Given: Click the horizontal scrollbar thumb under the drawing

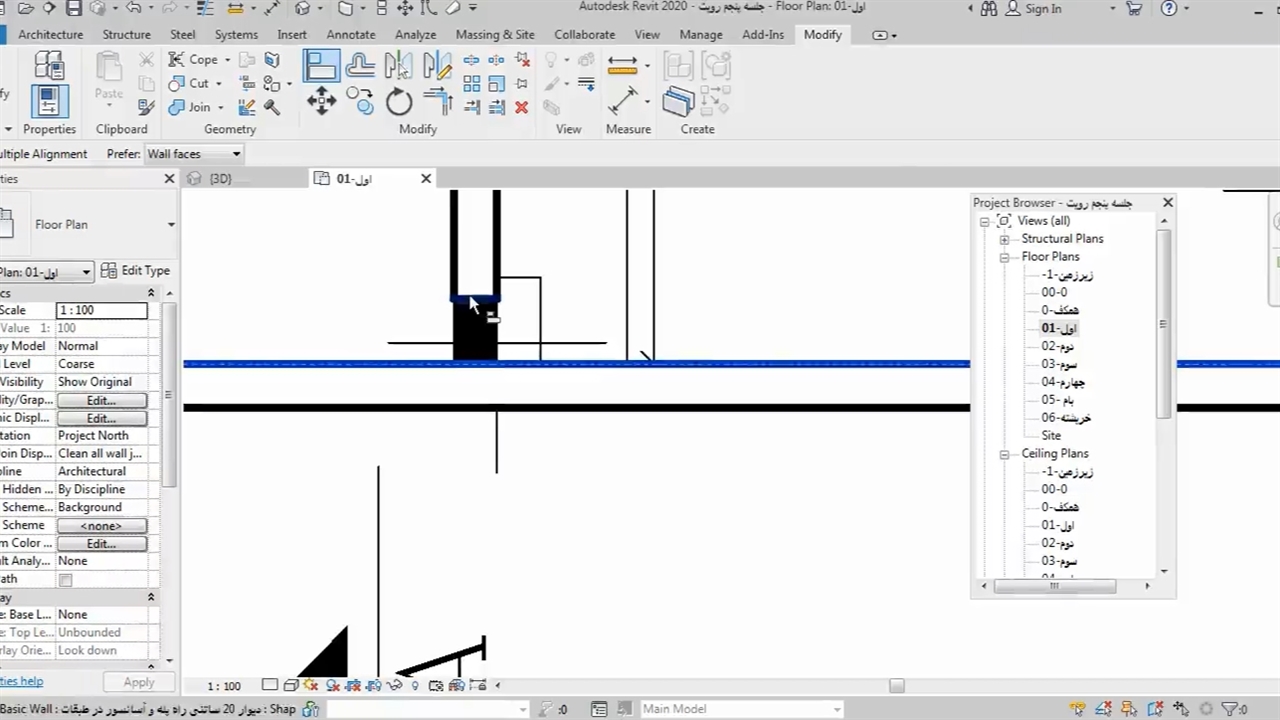Looking at the screenshot, I should tap(896, 686).
